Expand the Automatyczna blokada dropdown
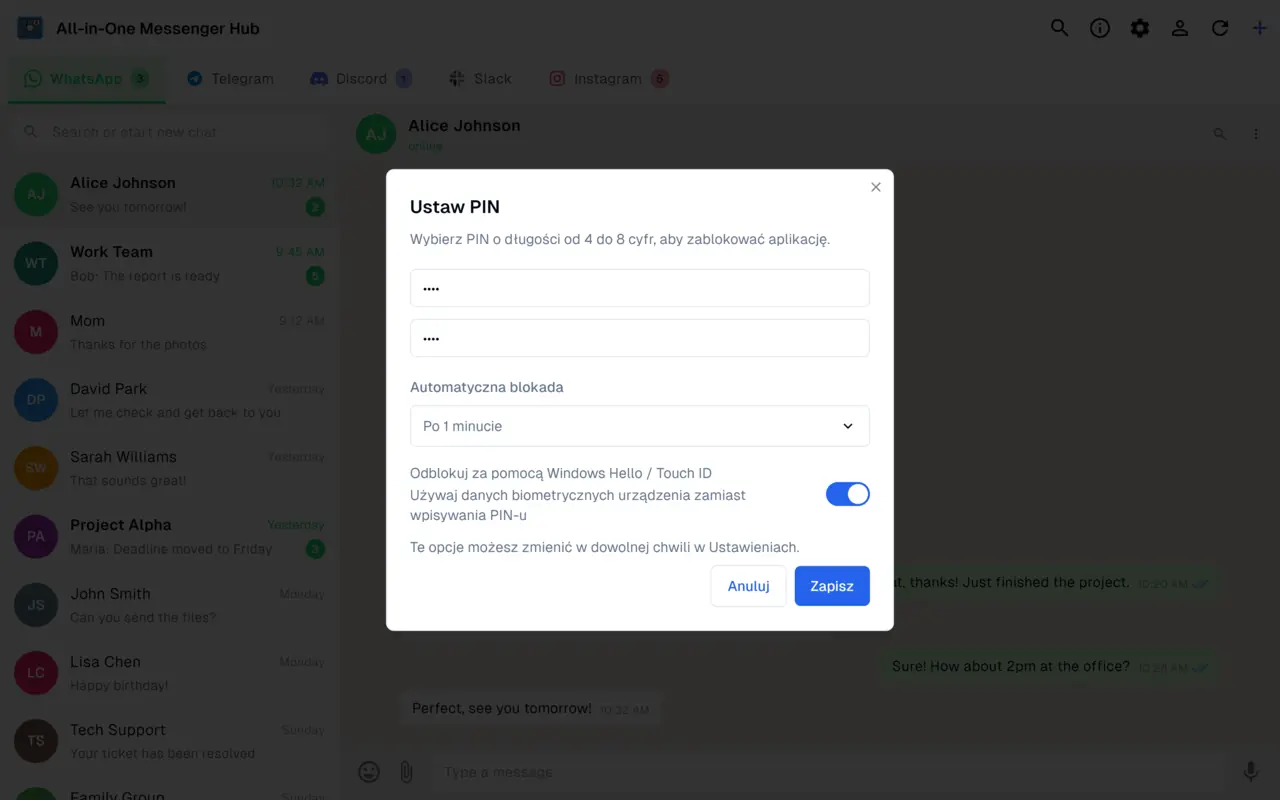Screen dimensions: 1280x800 tap(640, 426)
